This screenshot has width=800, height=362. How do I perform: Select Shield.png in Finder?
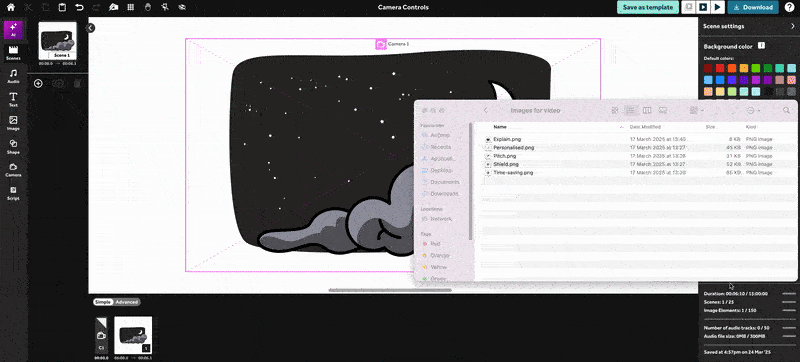[506, 164]
